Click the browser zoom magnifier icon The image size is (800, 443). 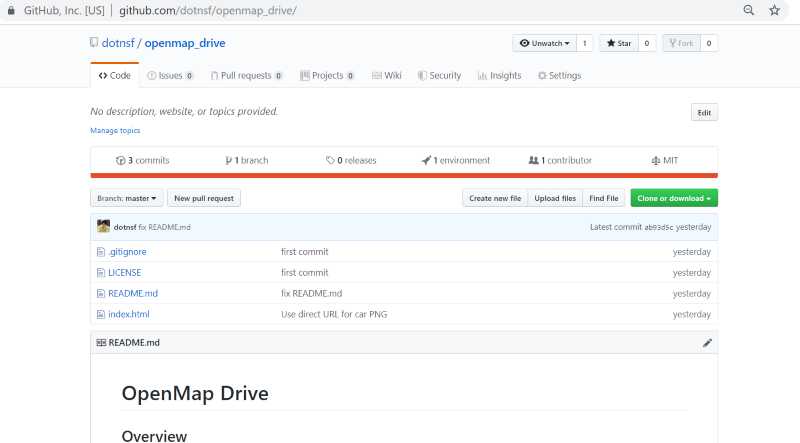point(748,10)
